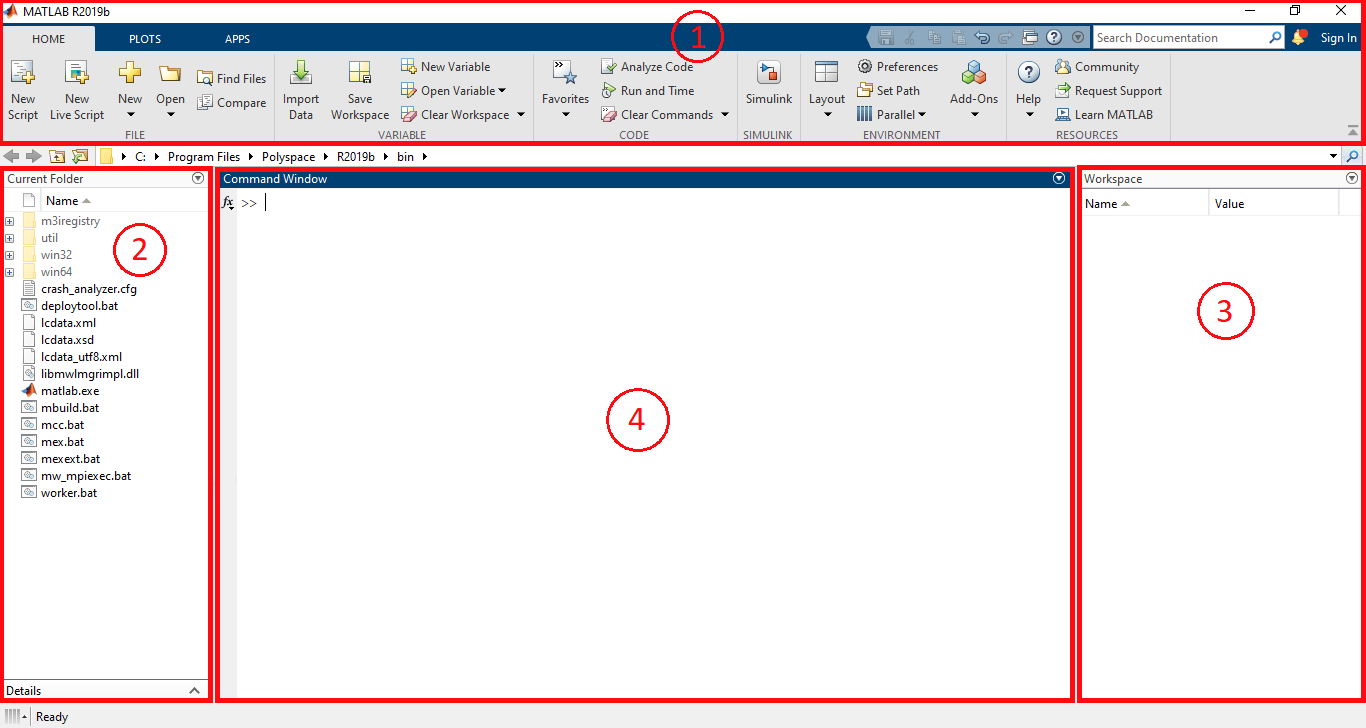Open the Compare tool
The height and width of the screenshot is (728, 1366).
point(232,102)
